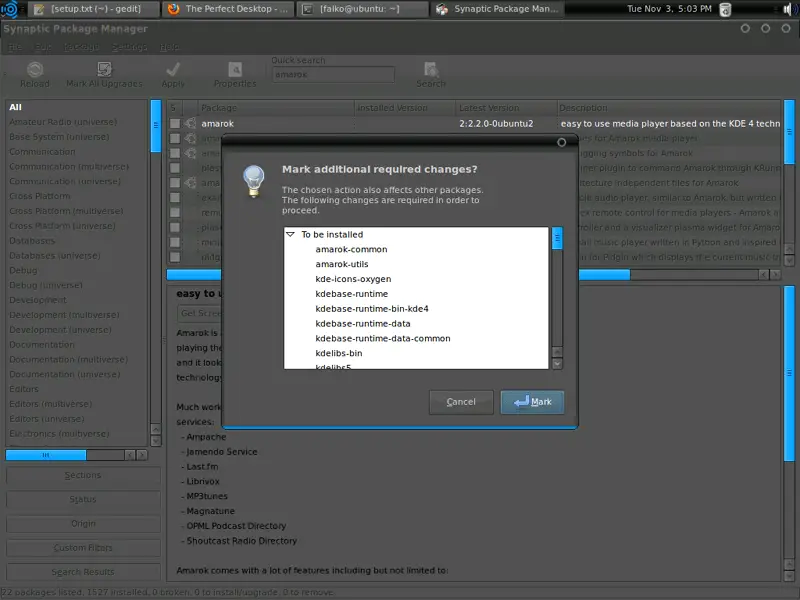Open the trash icon in the top panel
This screenshot has height=600, width=800.
click(725, 9)
